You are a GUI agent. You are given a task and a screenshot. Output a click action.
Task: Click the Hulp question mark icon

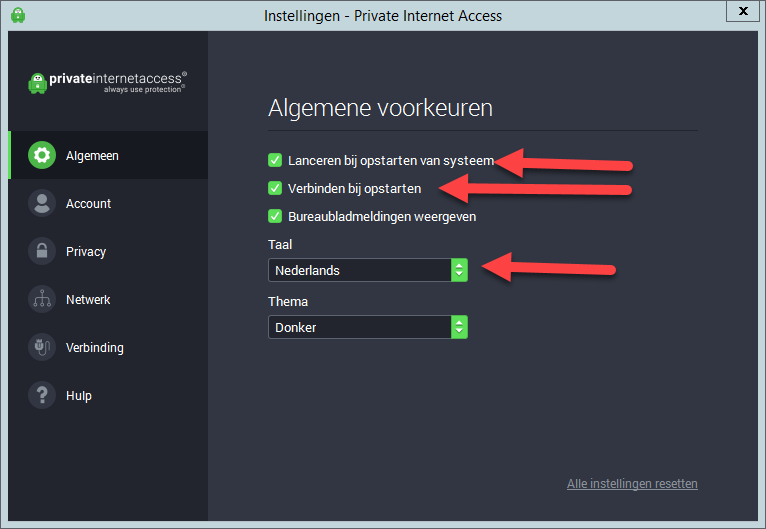[42, 396]
